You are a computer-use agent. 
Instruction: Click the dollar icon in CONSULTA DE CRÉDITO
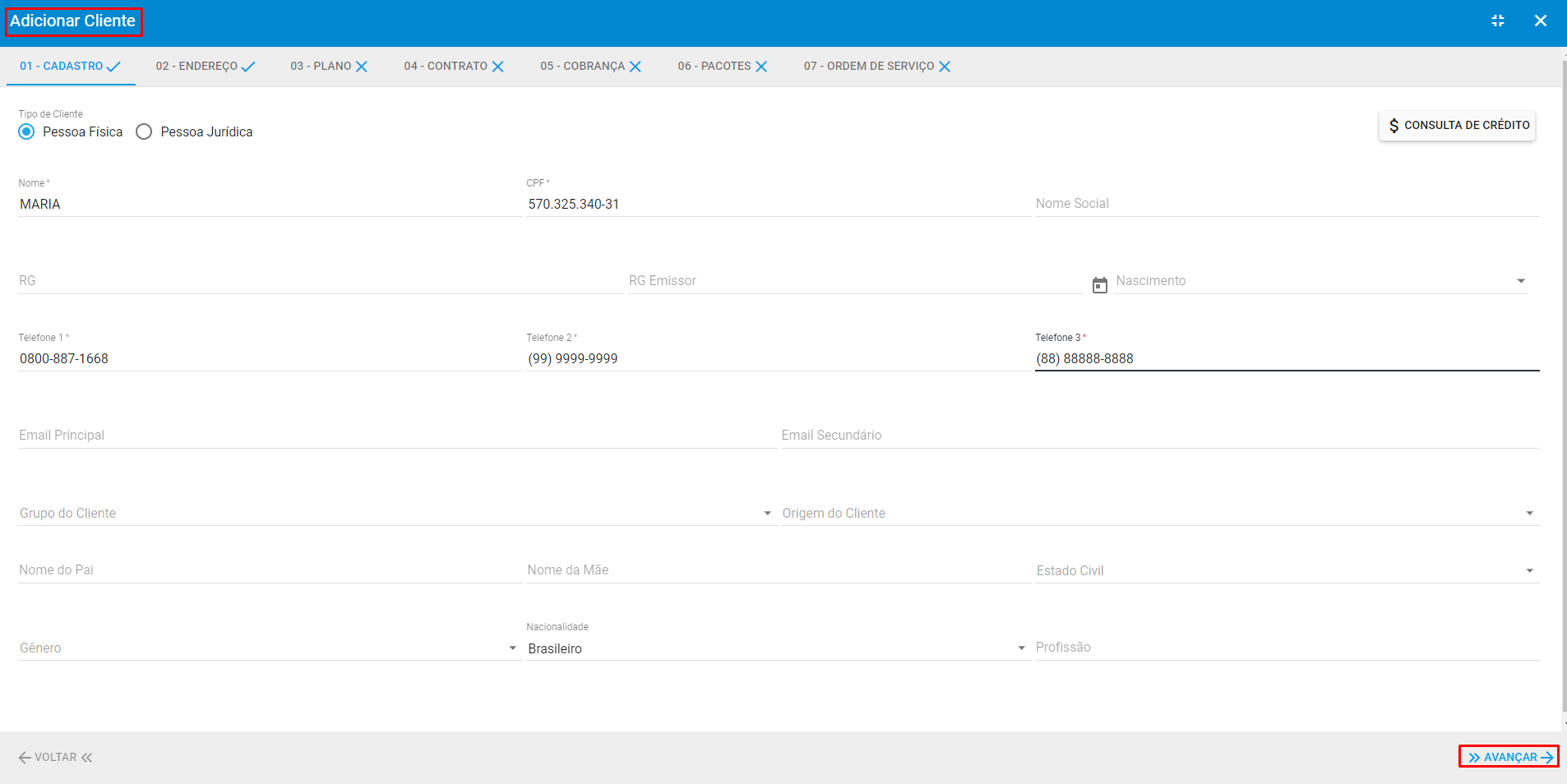pos(1394,125)
